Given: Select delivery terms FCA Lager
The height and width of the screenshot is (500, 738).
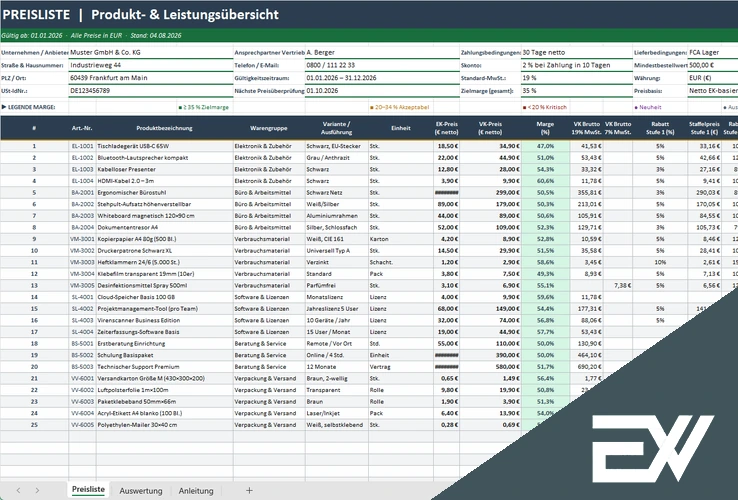Looking at the screenshot, I should click(x=713, y=53).
